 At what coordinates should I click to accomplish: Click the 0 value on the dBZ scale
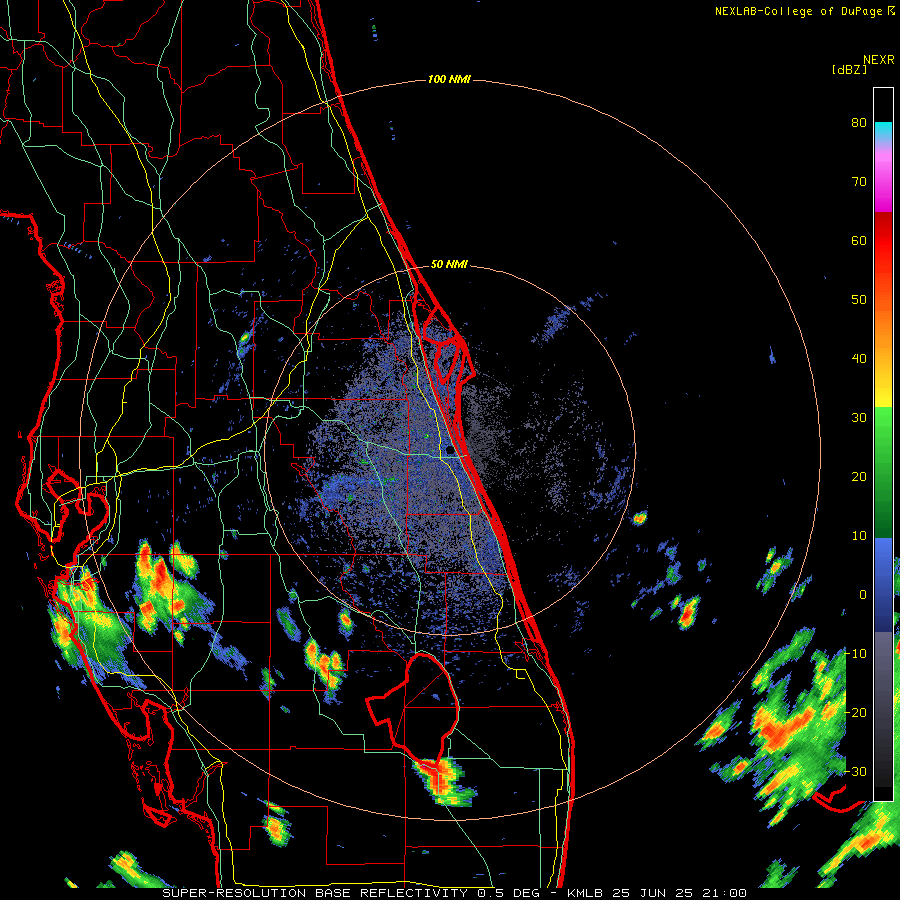pyautogui.click(x=863, y=595)
